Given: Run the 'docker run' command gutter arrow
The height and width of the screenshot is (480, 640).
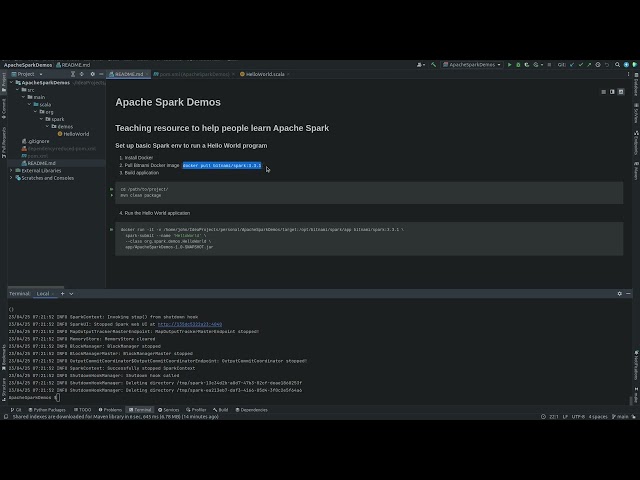Looking at the screenshot, I should pyautogui.click(x=111, y=229).
